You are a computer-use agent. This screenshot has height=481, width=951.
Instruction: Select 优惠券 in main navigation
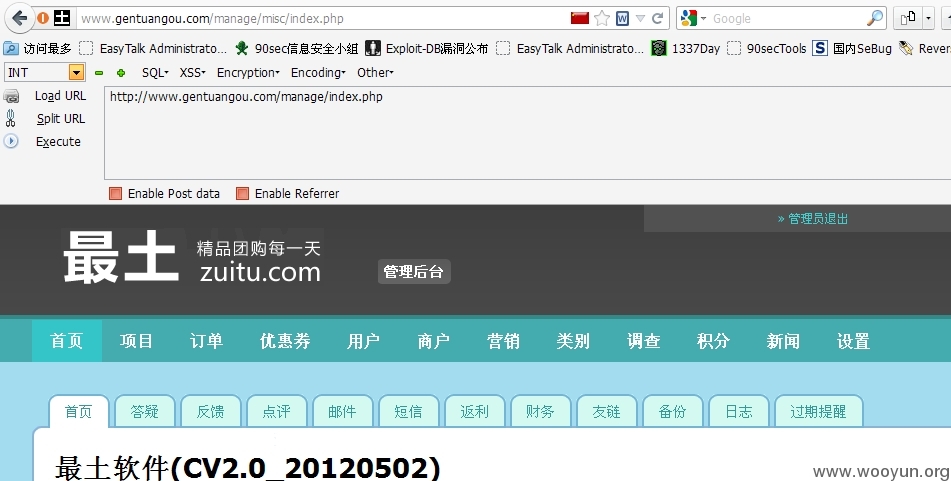(x=285, y=341)
